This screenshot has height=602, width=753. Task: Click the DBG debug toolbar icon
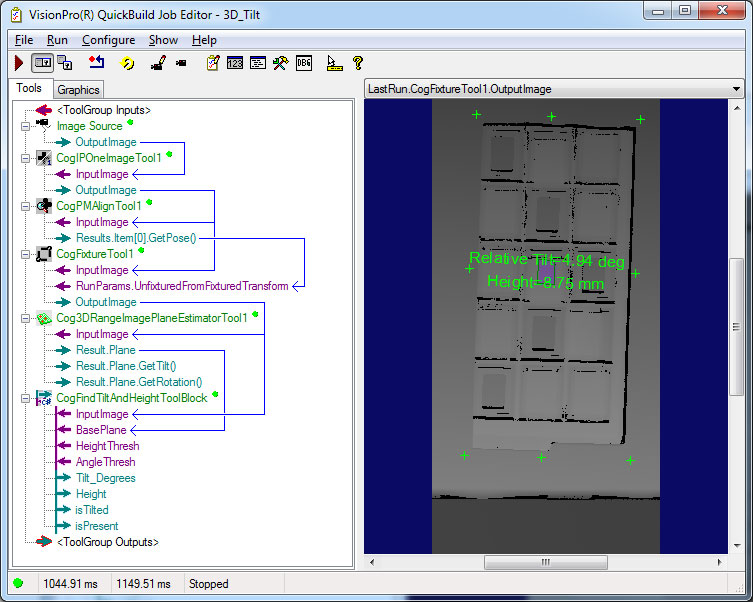pos(305,63)
